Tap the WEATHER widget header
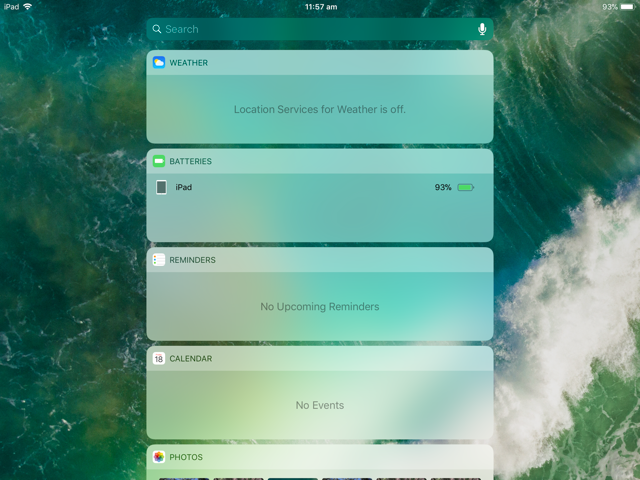The width and height of the screenshot is (640, 480). coord(320,62)
